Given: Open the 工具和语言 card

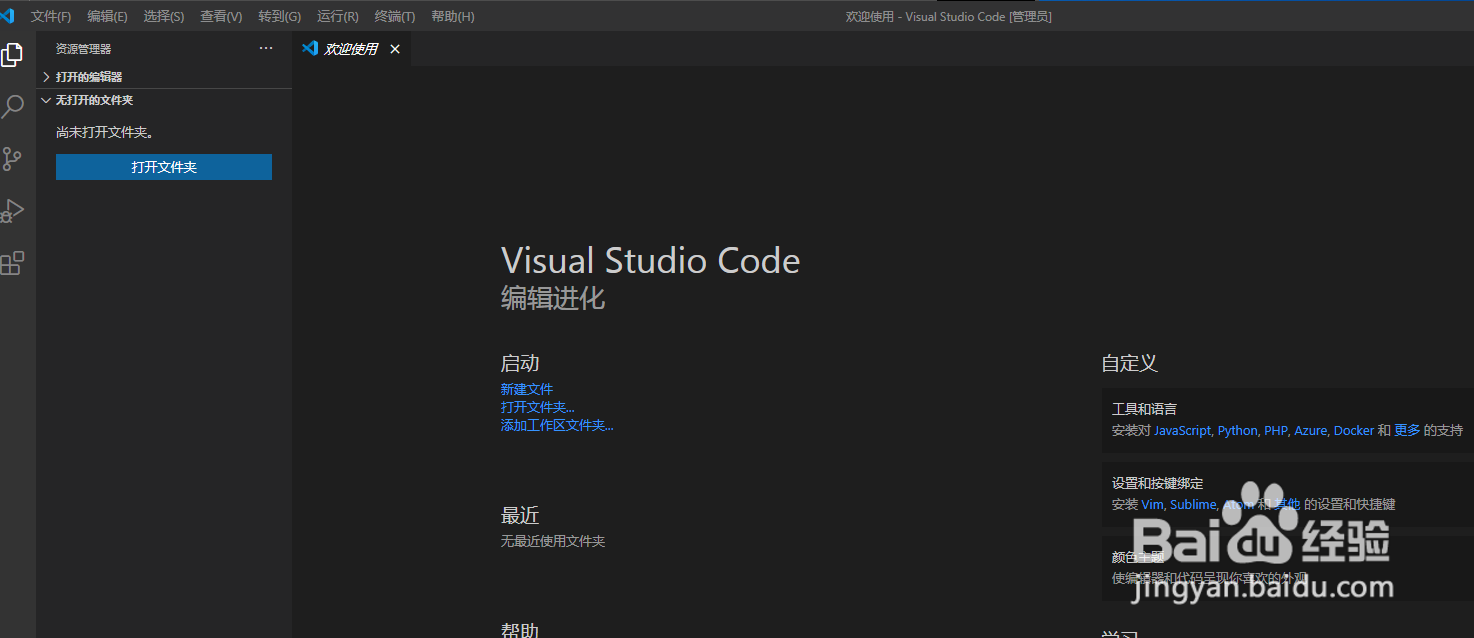Looking at the screenshot, I should tap(1288, 421).
